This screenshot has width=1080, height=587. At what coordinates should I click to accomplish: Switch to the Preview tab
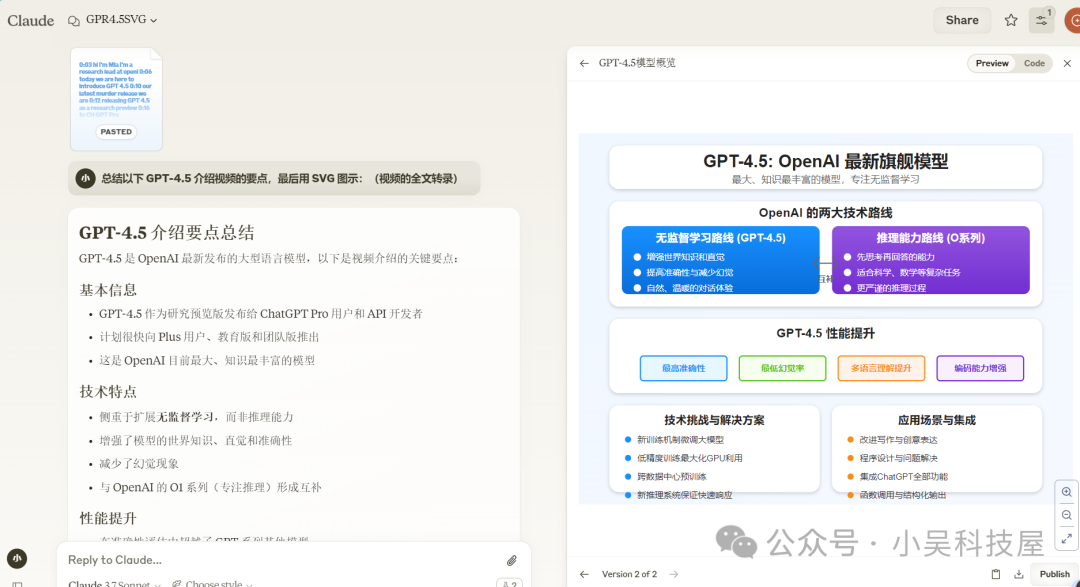pyautogui.click(x=992, y=63)
